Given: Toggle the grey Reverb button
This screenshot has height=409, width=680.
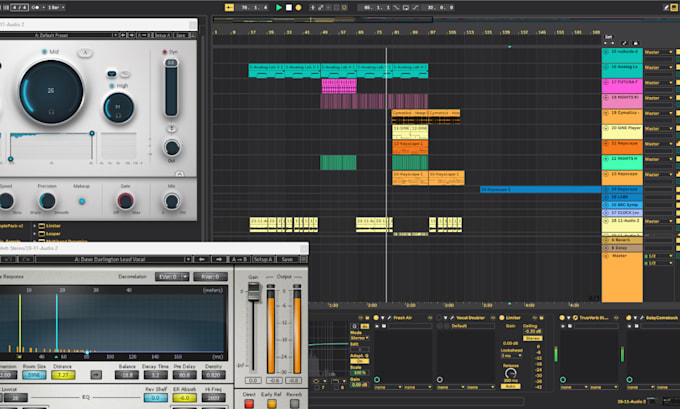Looking at the screenshot, I should pyautogui.click(x=294, y=404).
